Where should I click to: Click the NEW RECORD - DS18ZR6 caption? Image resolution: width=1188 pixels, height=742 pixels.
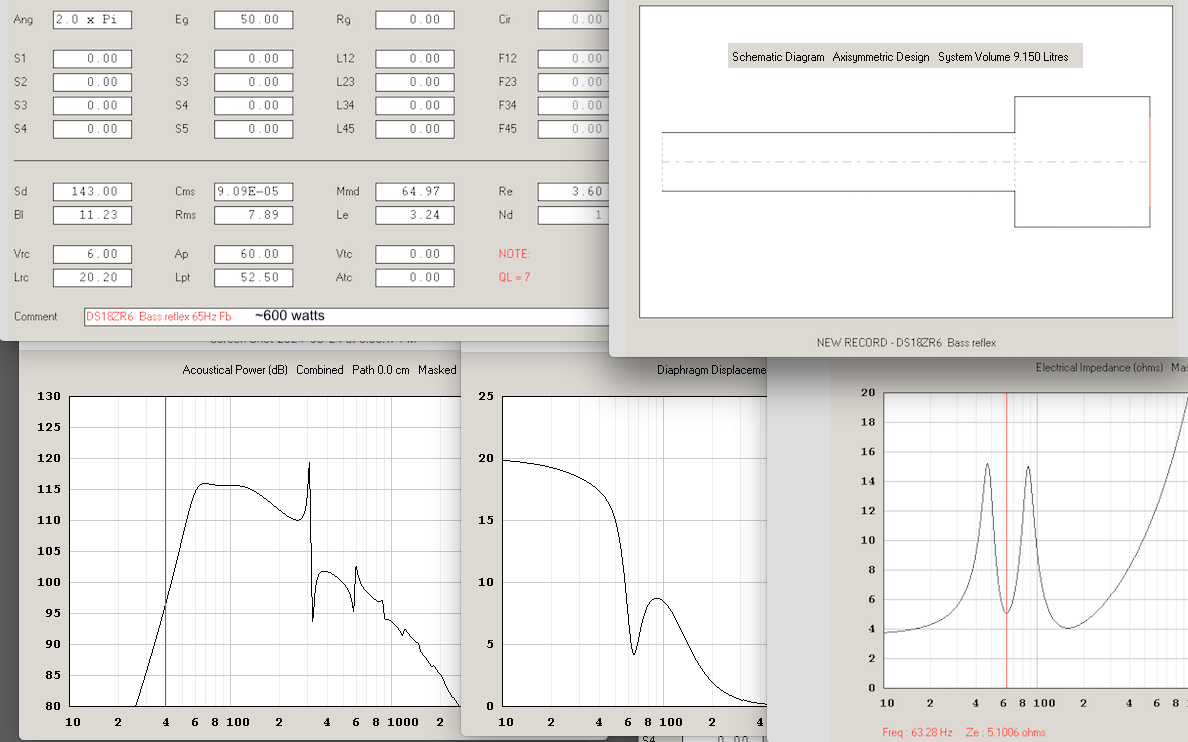click(906, 343)
